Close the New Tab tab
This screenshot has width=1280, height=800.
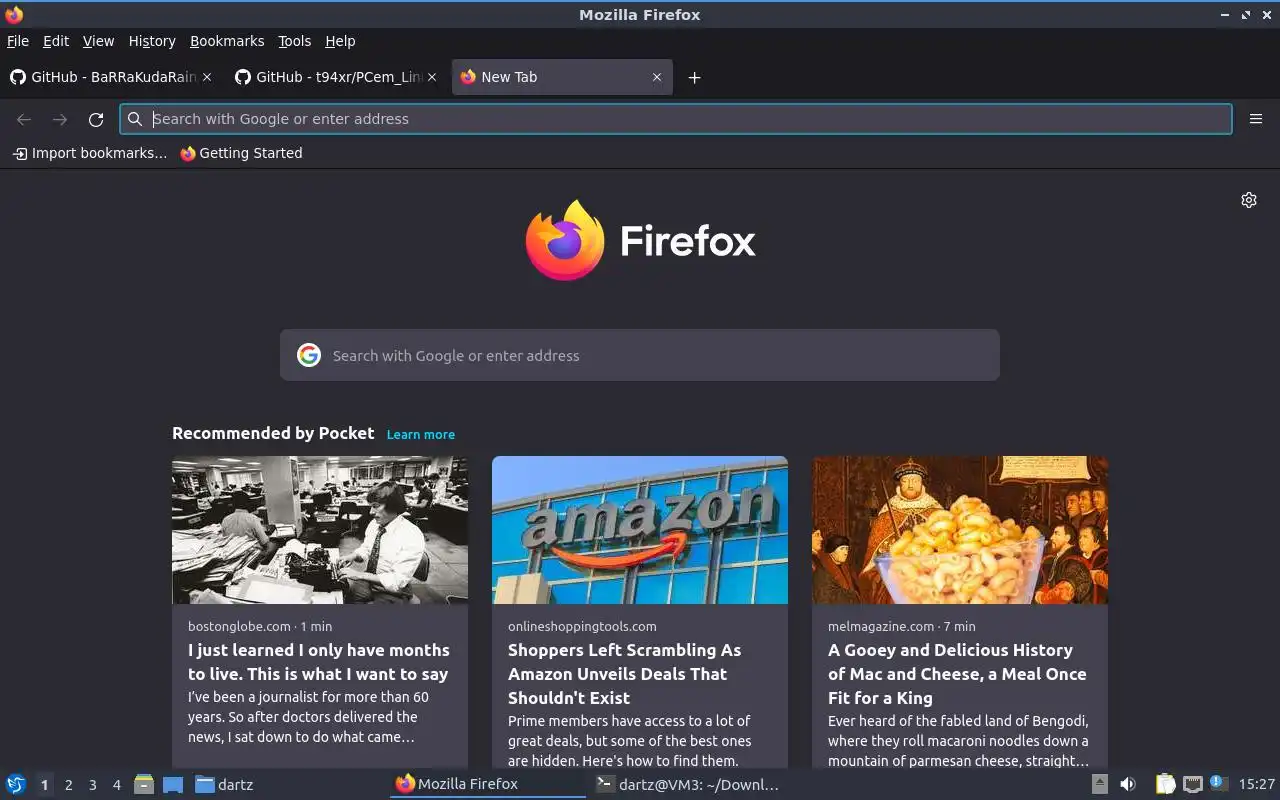tap(657, 77)
